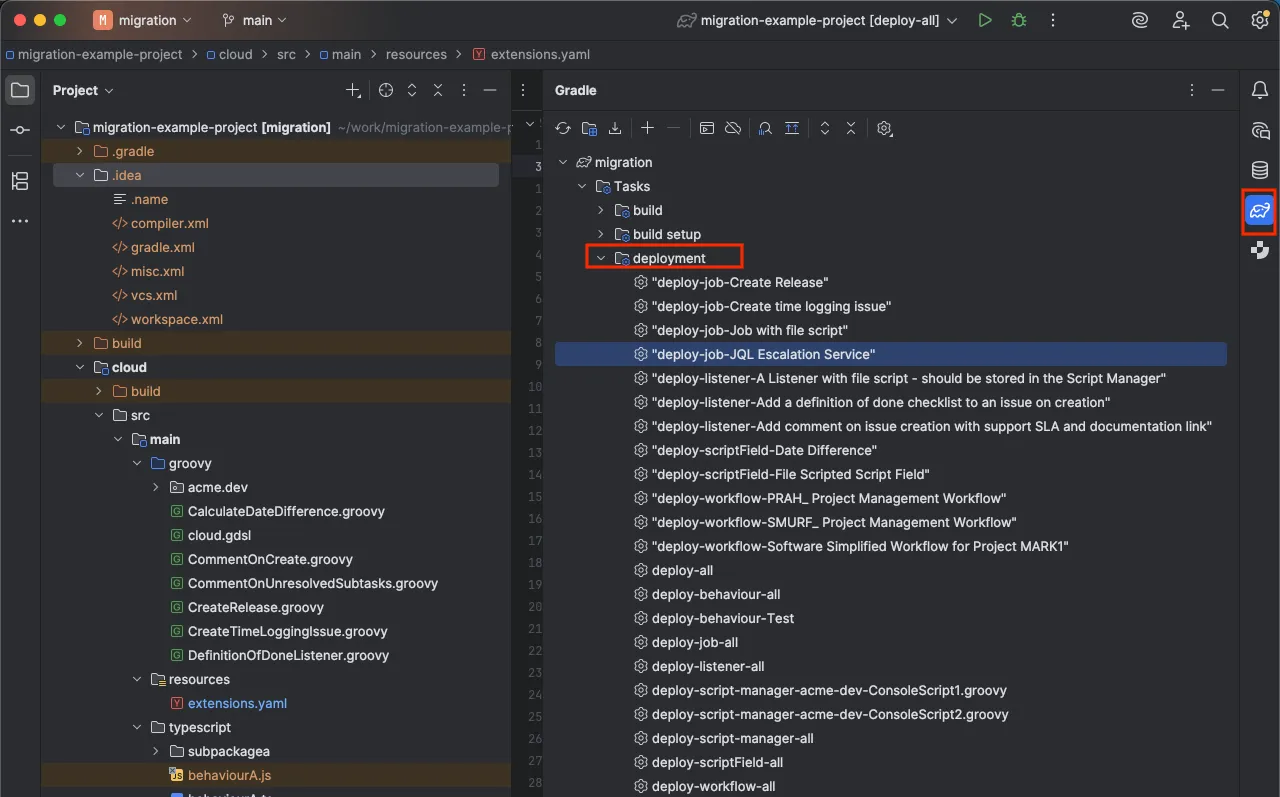
Task: Expand the .gradle folder
Action: [81, 151]
